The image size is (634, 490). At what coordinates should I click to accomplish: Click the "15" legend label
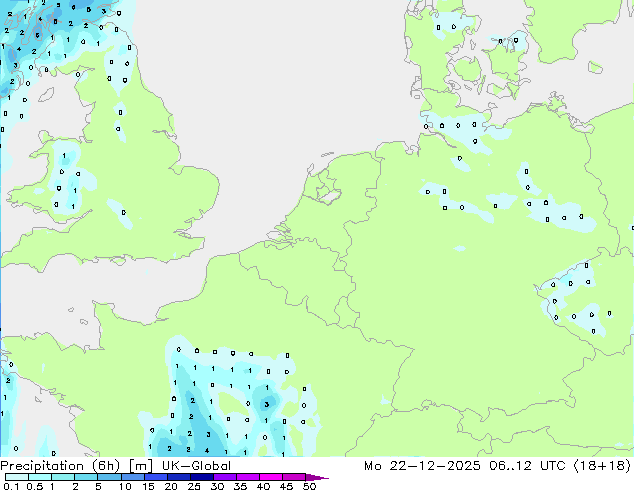(x=148, y=486)
